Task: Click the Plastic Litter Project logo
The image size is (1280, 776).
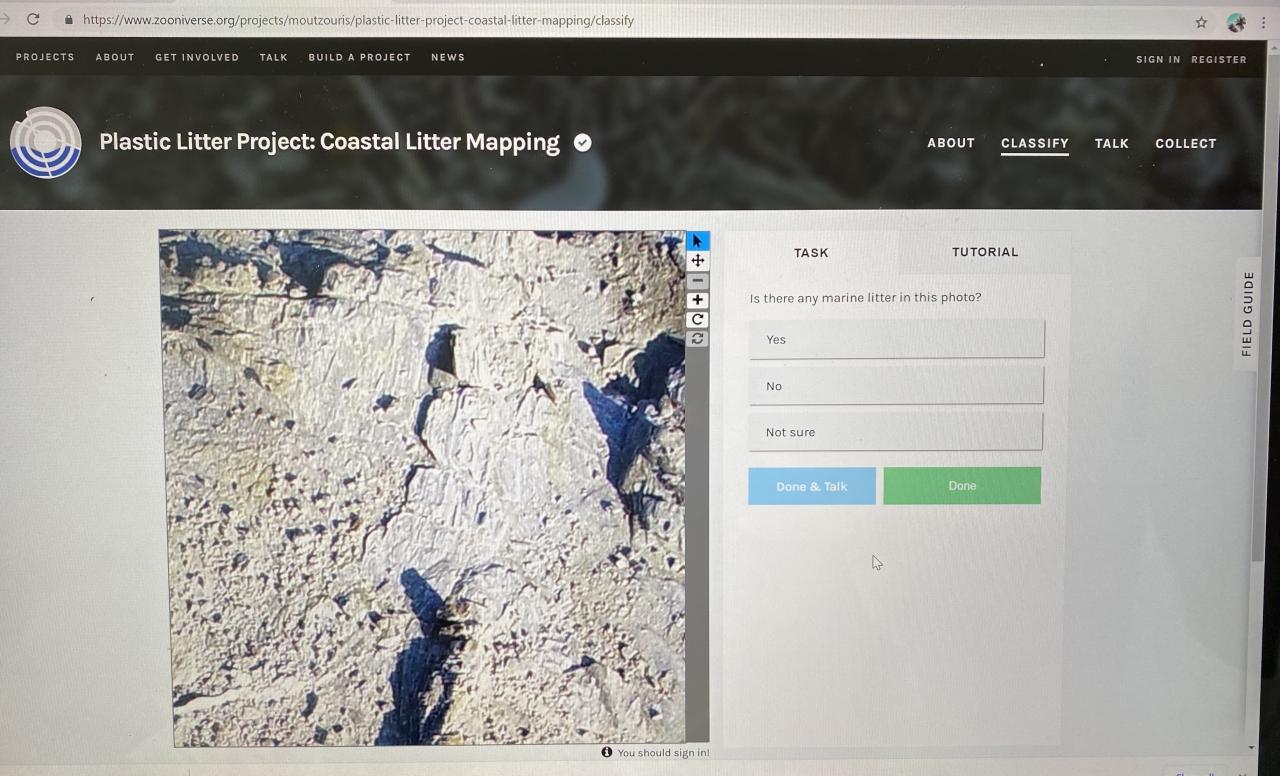Action: pyautogui.click(x=46, y=143)
